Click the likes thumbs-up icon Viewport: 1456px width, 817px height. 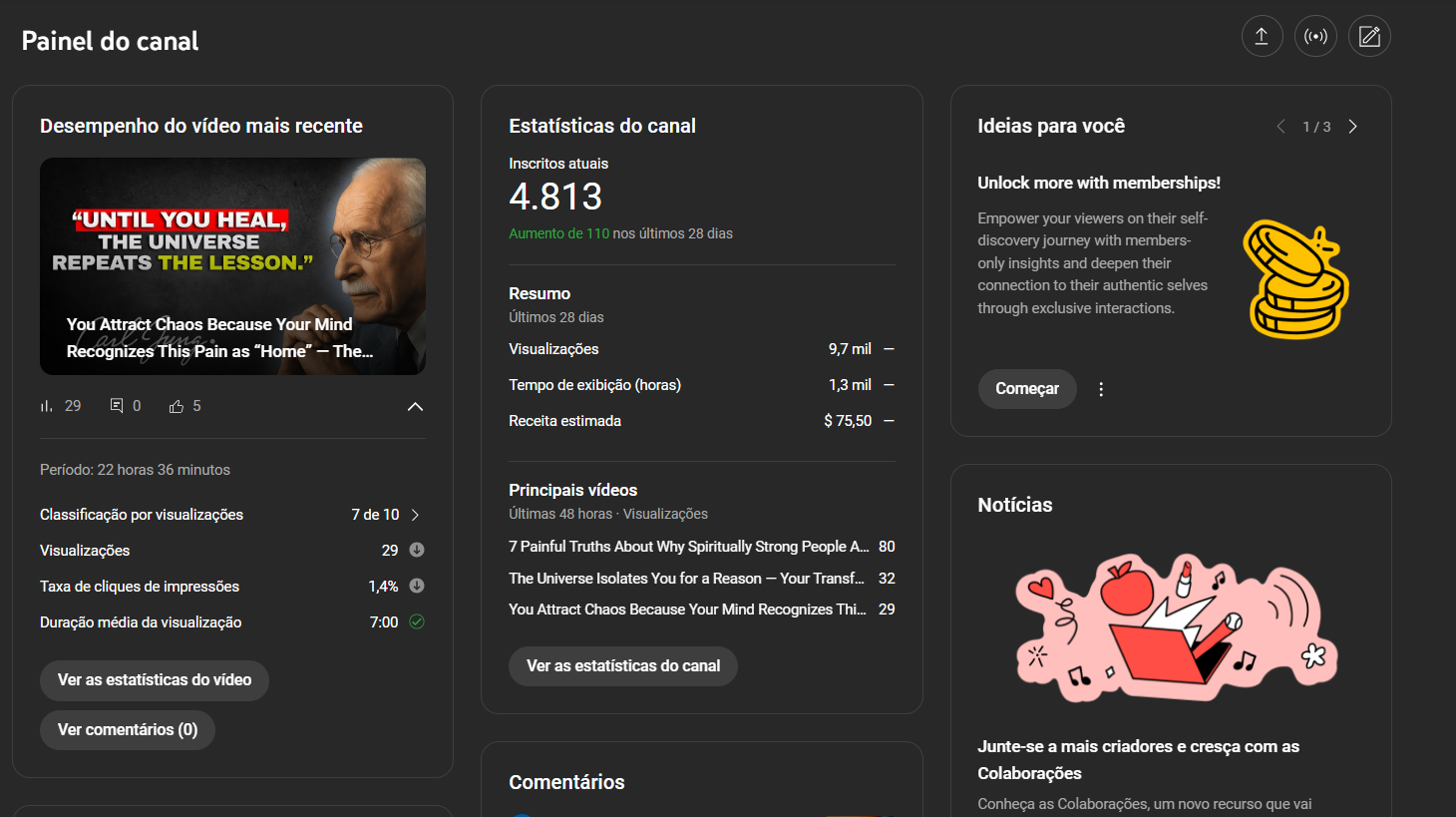[177, 406]
